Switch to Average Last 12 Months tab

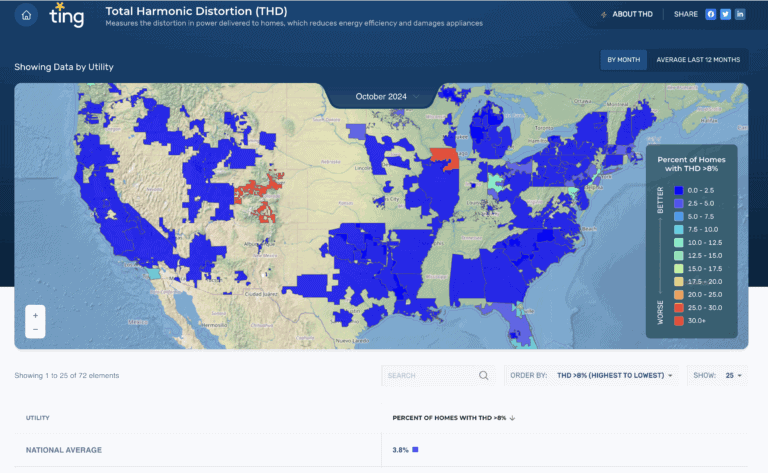698,60
